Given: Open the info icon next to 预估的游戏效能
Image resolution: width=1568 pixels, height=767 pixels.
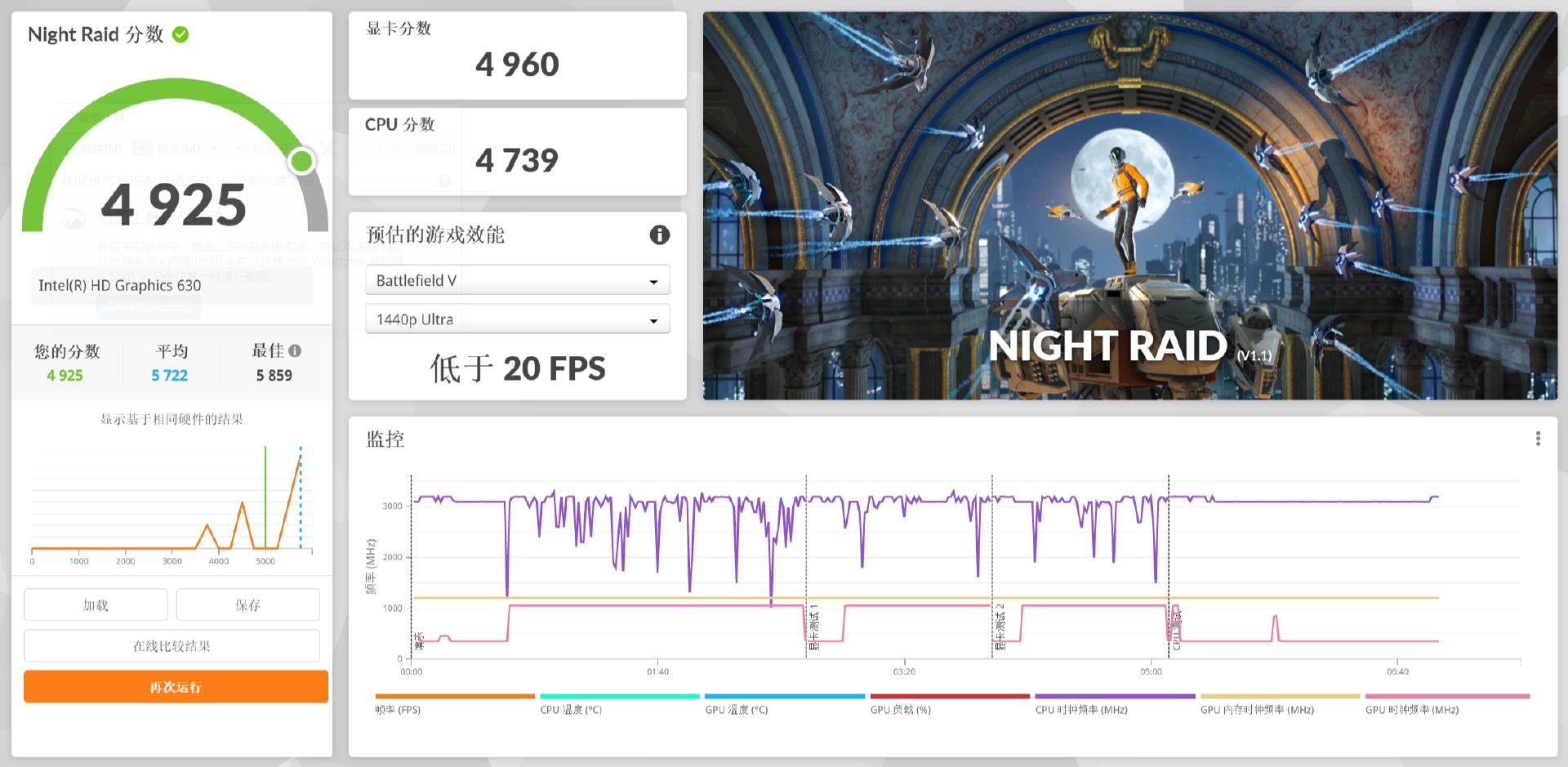Looking at the screenshot, I should point(658,235).
